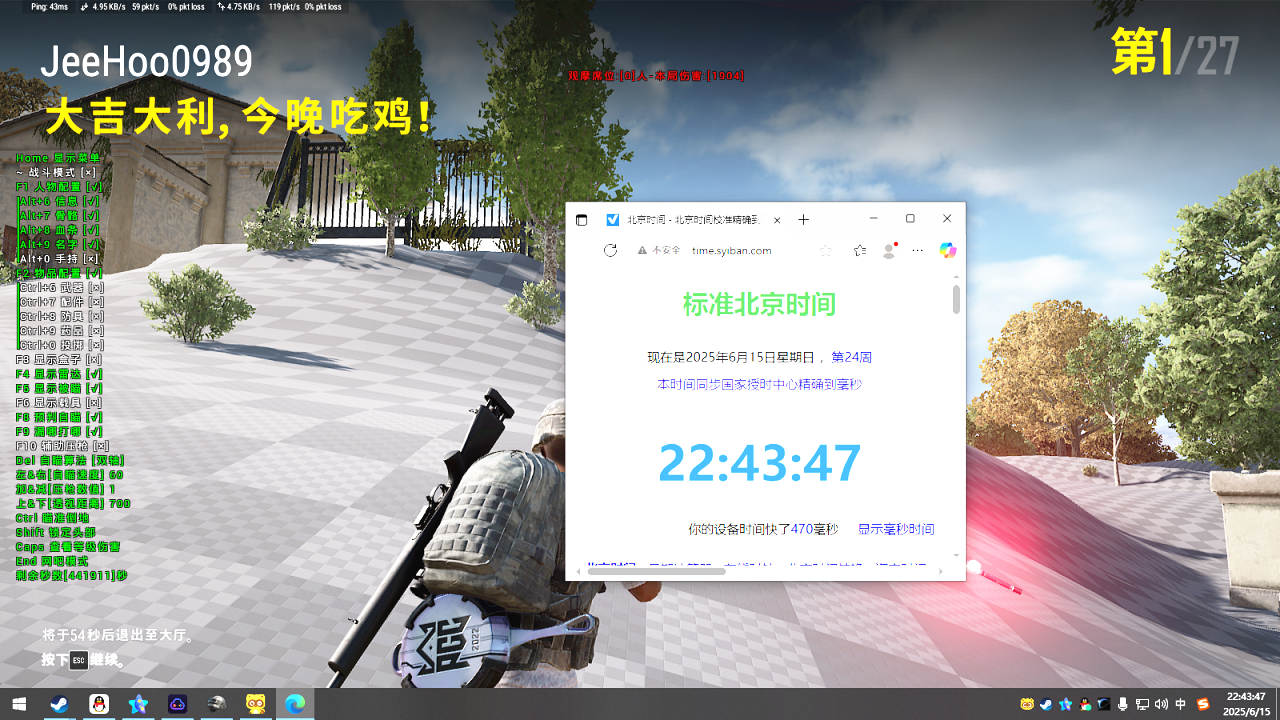The height and width of the screenshot is (720, 1280).
Task: Toggle Alt+9 名字 option
Action: coord(60,244)
